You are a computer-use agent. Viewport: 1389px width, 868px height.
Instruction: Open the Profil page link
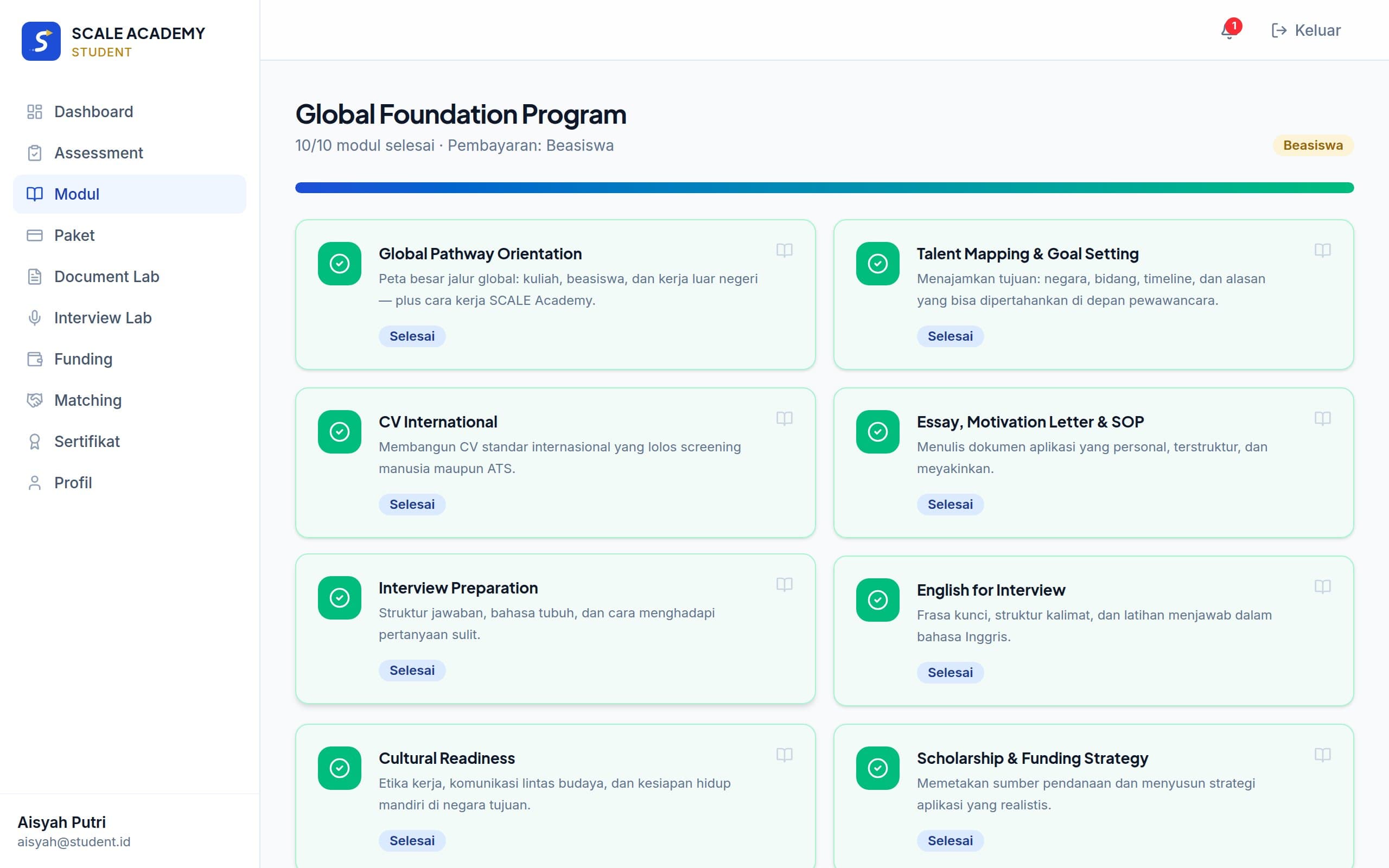130,483
